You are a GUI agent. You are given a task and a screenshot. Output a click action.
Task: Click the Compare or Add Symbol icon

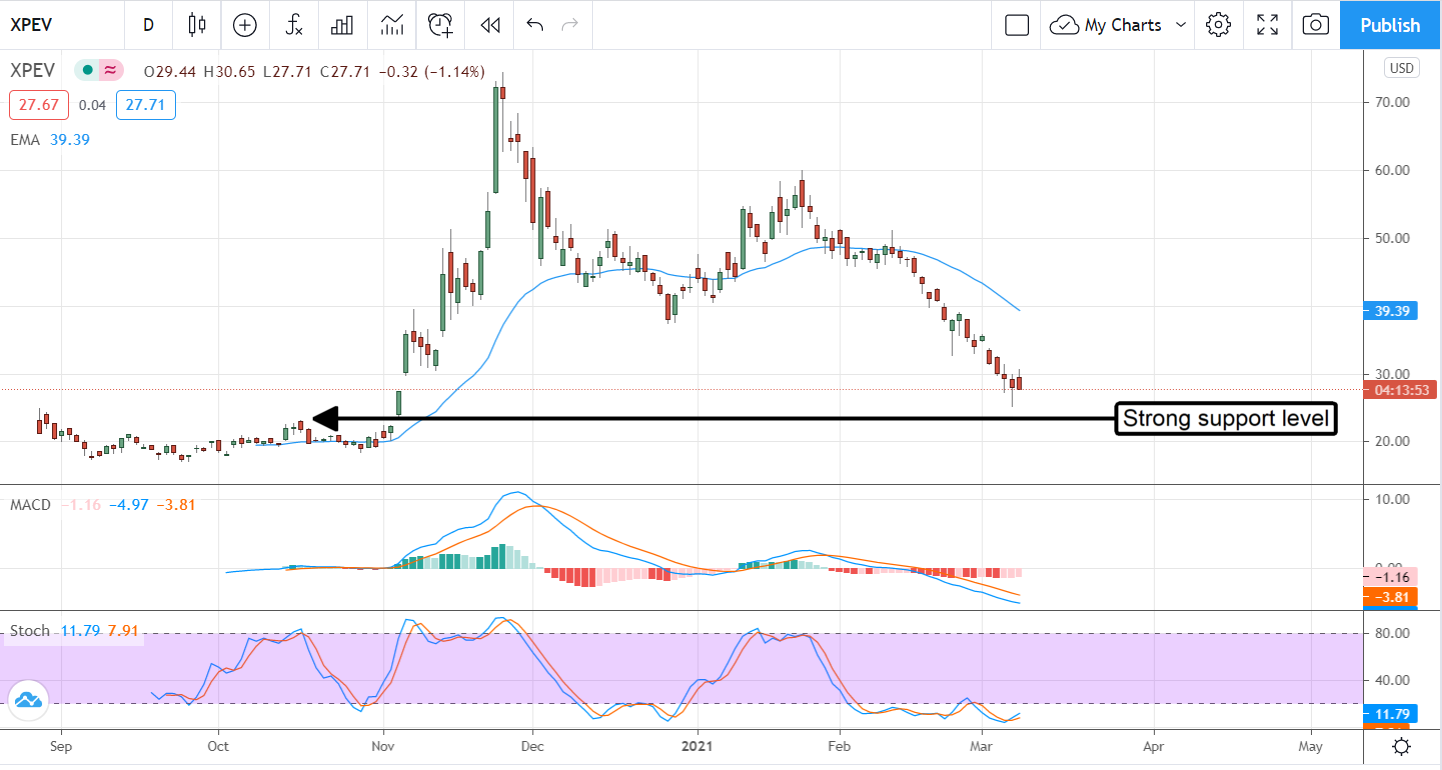point(245,25)
